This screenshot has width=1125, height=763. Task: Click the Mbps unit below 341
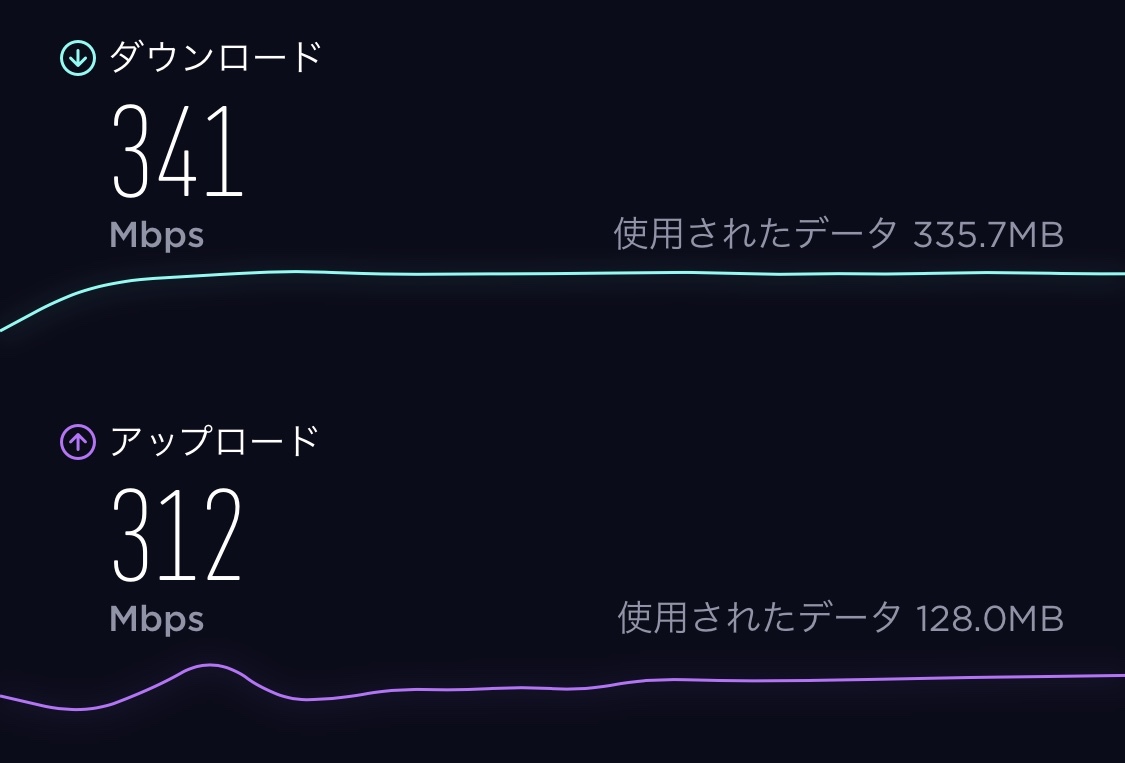click(x=156, y=235)
